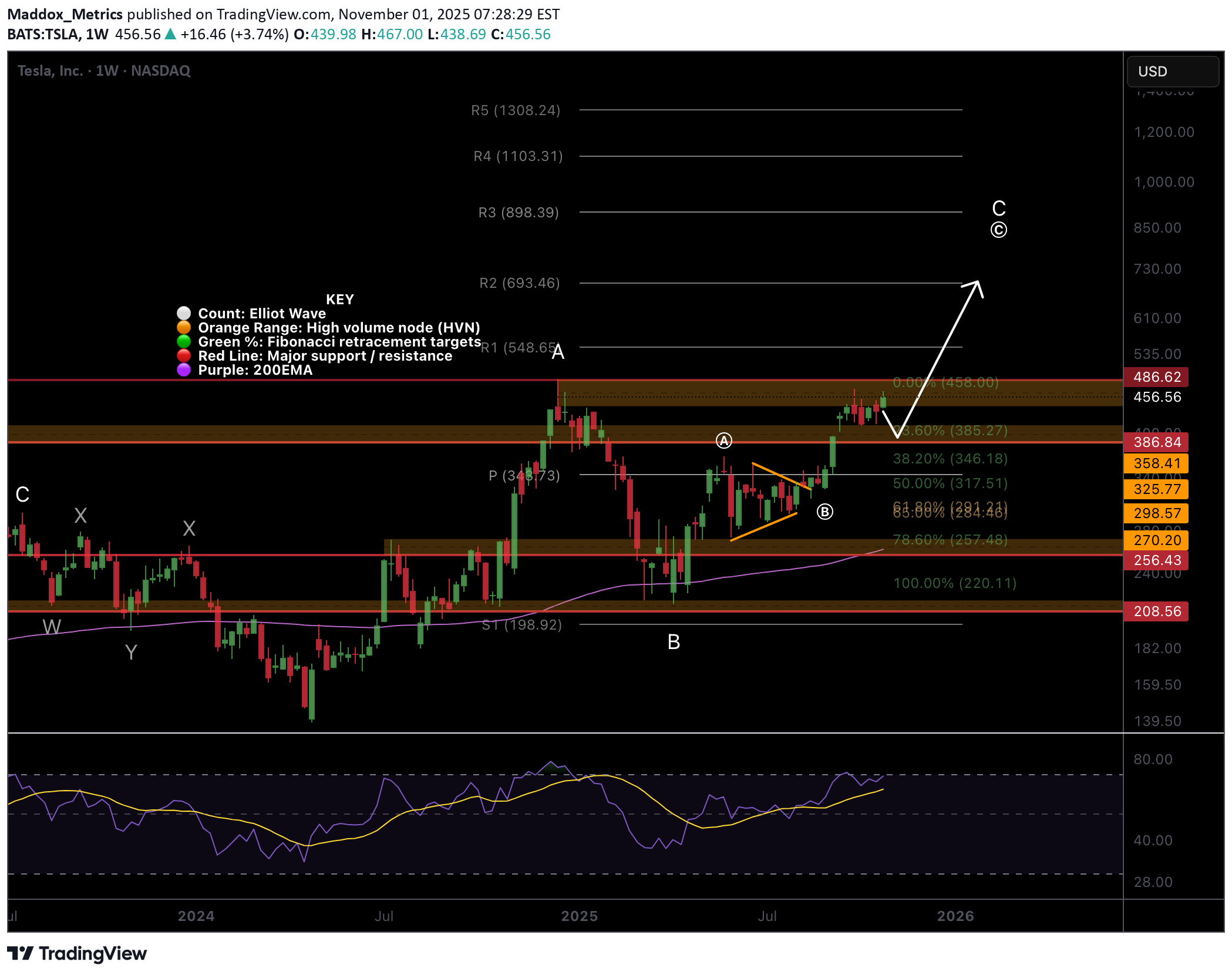Screen dimensions: 1232x975
Task: Click the circled A wave marker
Action: click(x=723, y=441)
